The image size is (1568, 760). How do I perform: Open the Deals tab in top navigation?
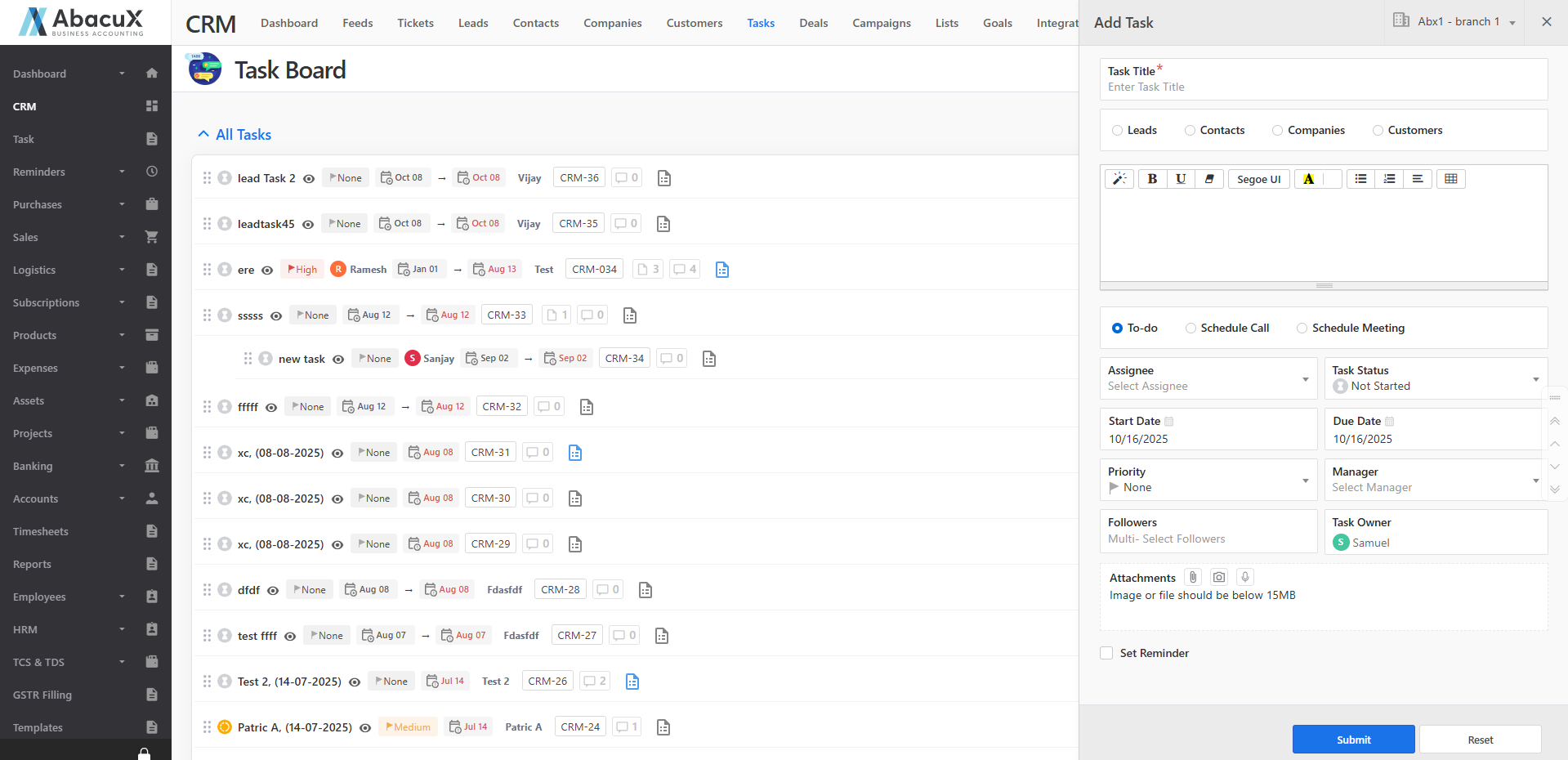coord(813,23)
